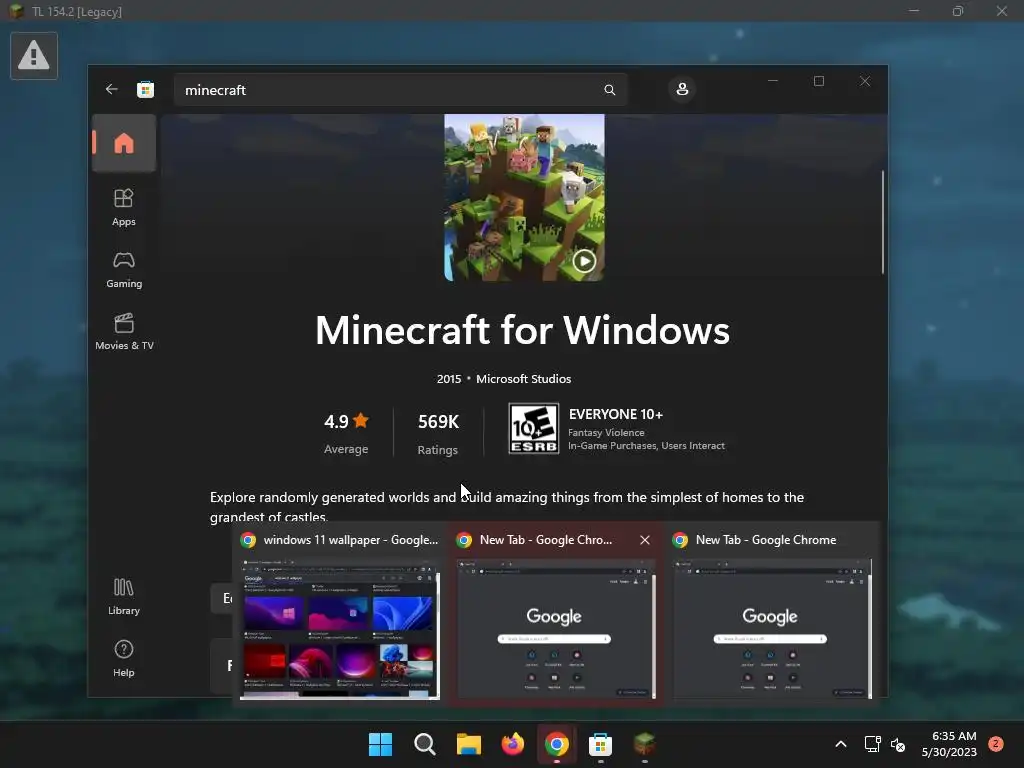Click the Minecraft for Windows cover art
The image size is (1024, 768).
tap(524, 197)
